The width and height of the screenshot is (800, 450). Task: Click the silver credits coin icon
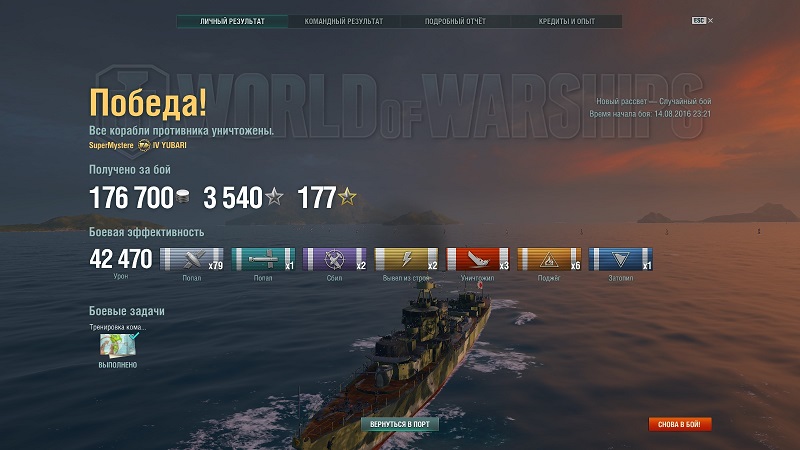point(182,196)
